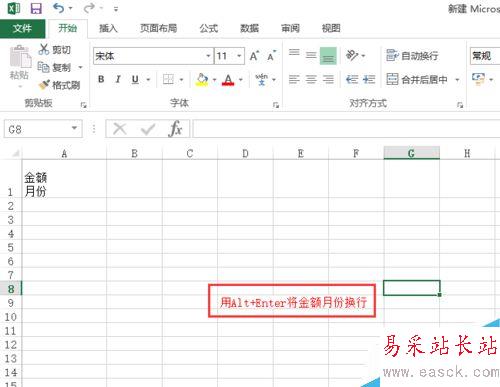
Task: Click inside the formula bar
Action: [346, 129]
